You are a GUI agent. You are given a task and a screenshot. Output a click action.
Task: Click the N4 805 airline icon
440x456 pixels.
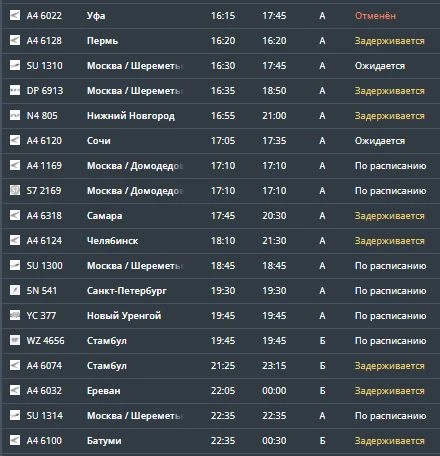[15, 115]
